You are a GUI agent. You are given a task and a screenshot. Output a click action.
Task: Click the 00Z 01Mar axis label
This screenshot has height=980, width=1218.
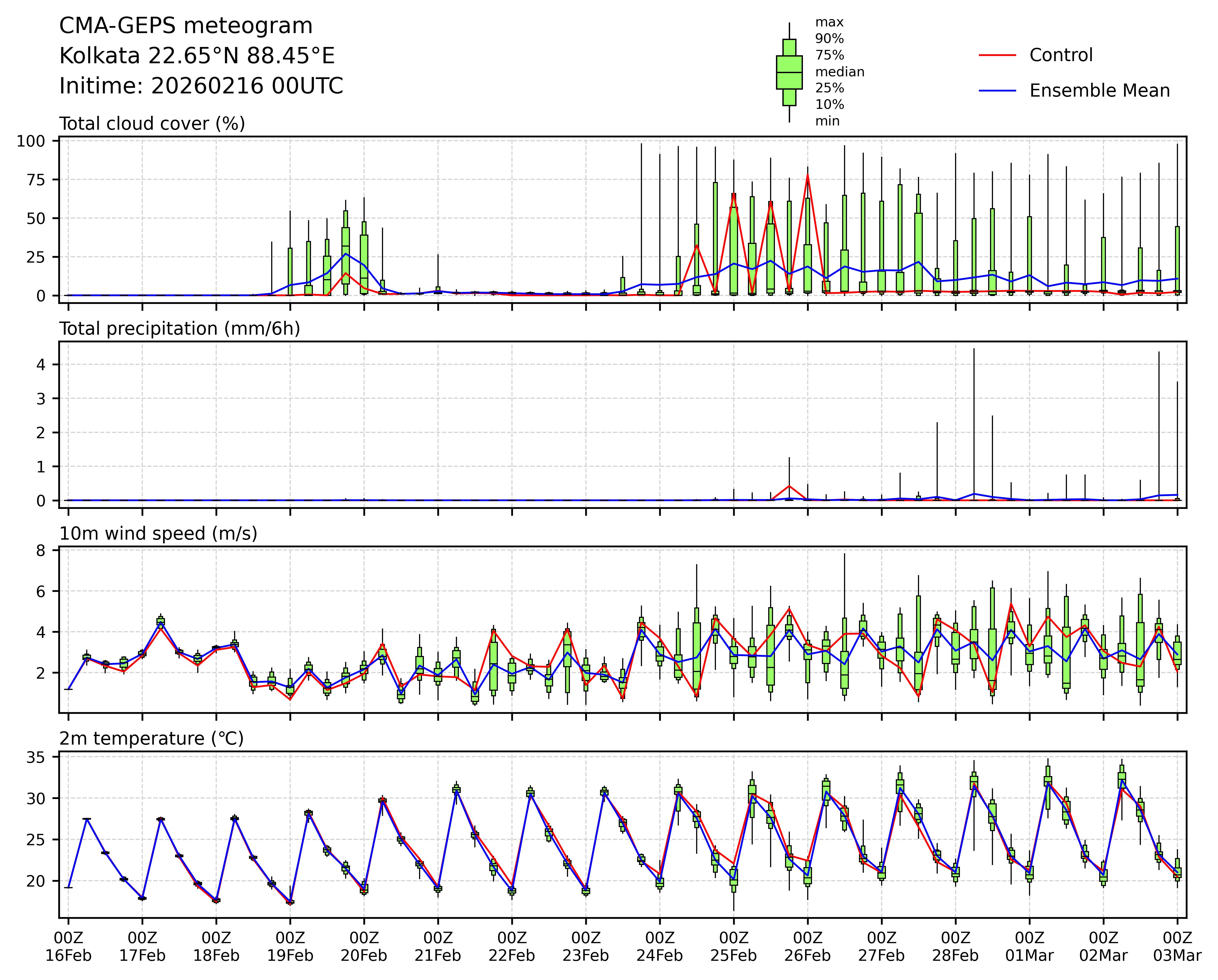[x=1029, y=947]
